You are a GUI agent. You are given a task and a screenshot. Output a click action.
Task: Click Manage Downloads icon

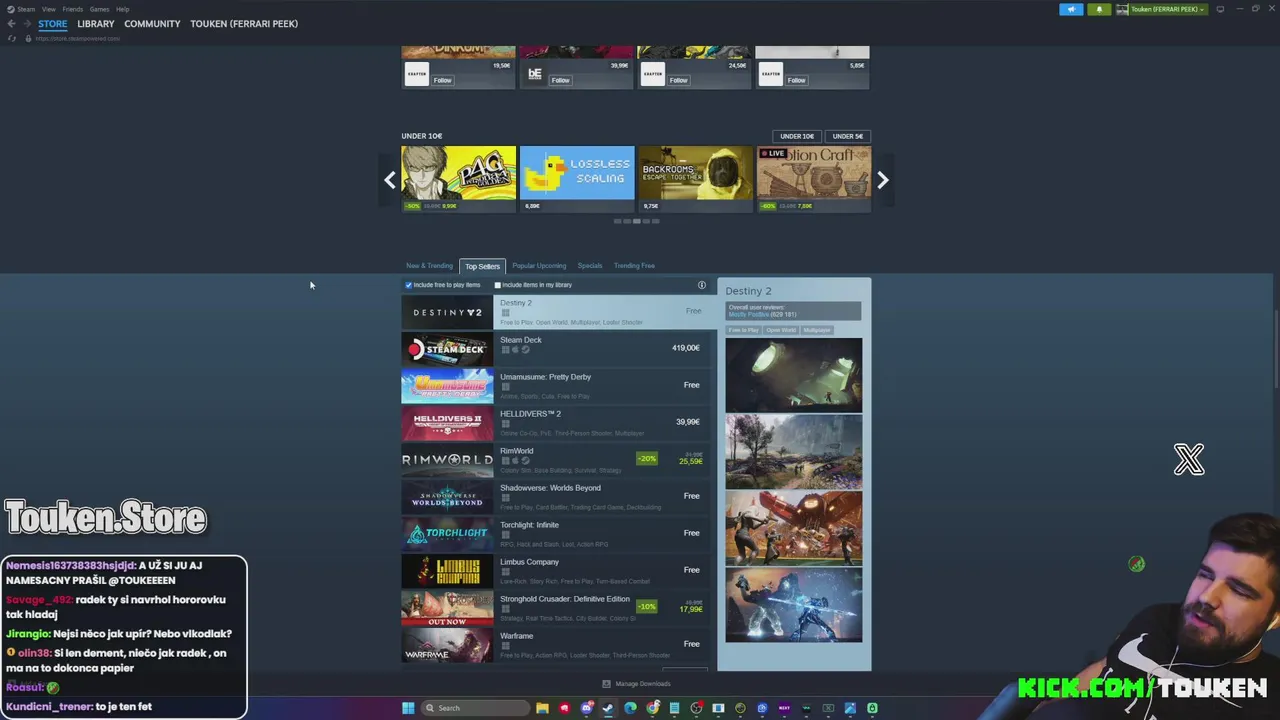pyautogui.click(x=606, y=684)
